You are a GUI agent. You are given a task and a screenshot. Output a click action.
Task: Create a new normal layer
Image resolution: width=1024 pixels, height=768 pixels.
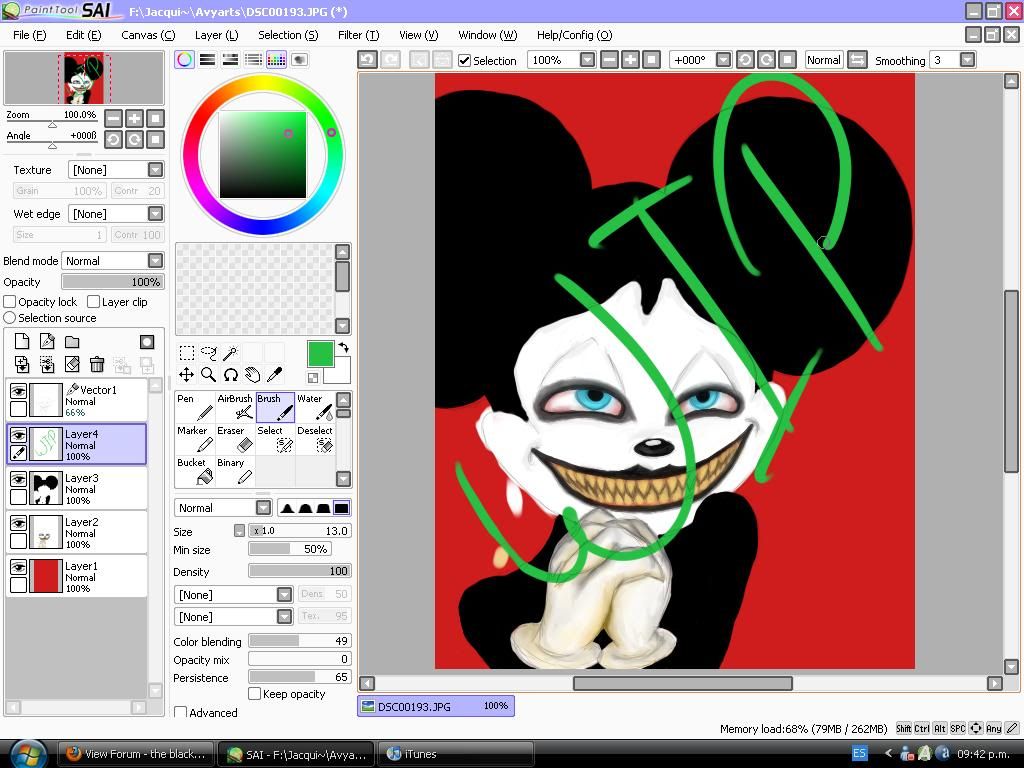click(22, 342)
